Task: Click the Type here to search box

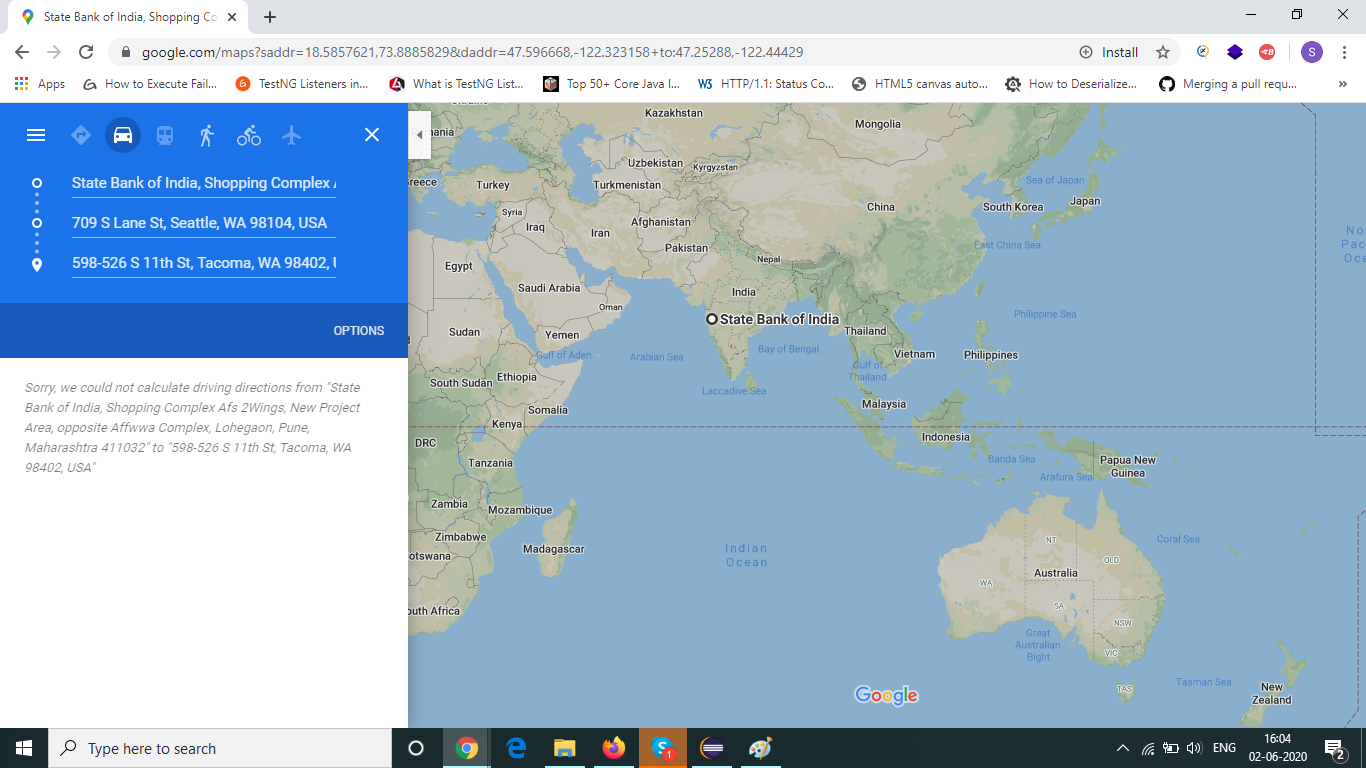Action: click(x=220, y=748)
